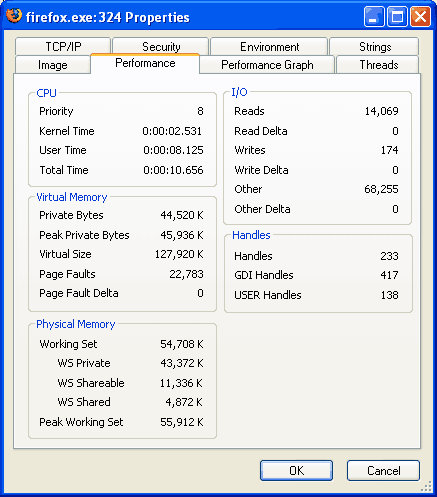This screenshot has height=497, width=437.
Task: Select Other value 68,255
Action: coord(381,189)
